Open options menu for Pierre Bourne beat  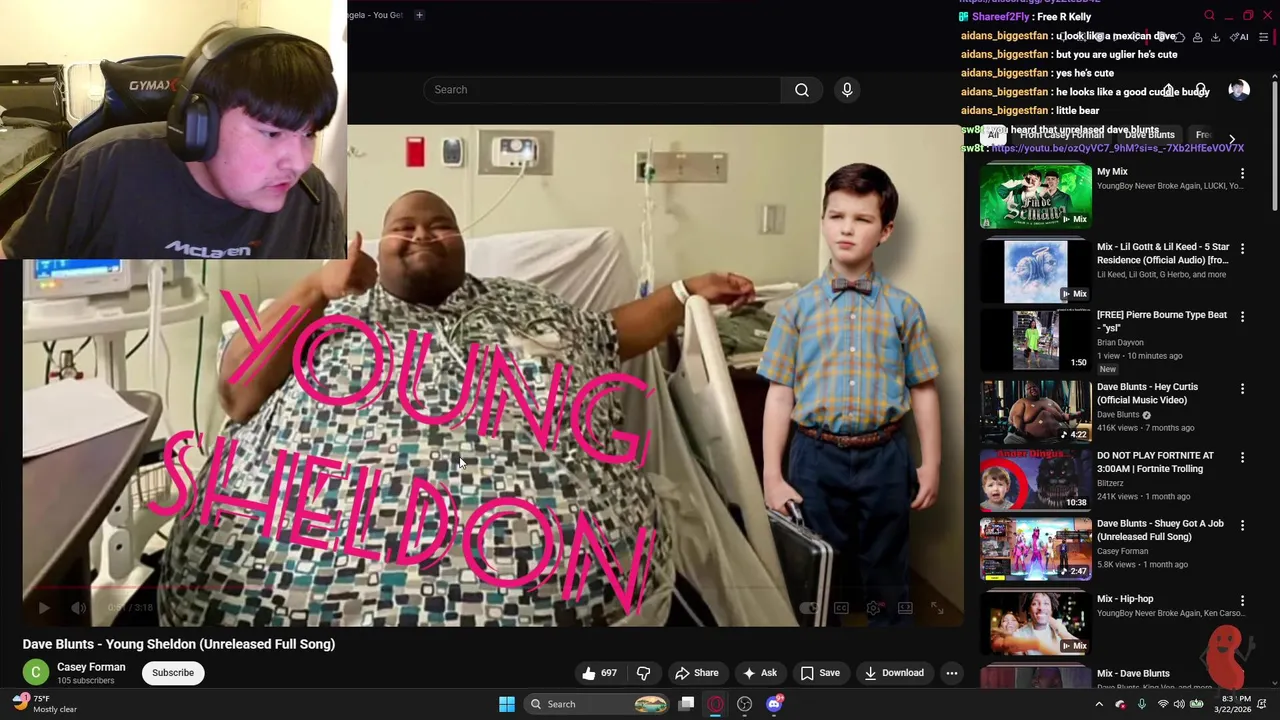click(1242, 316)
